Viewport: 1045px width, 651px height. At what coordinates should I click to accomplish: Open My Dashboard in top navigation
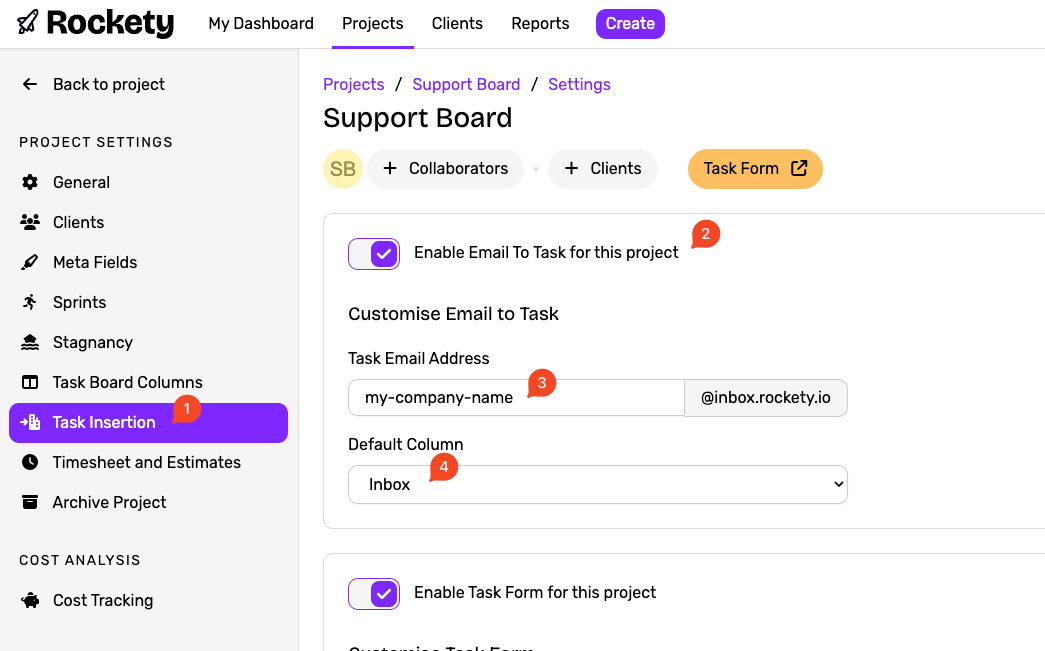click(x=261, y=23)
